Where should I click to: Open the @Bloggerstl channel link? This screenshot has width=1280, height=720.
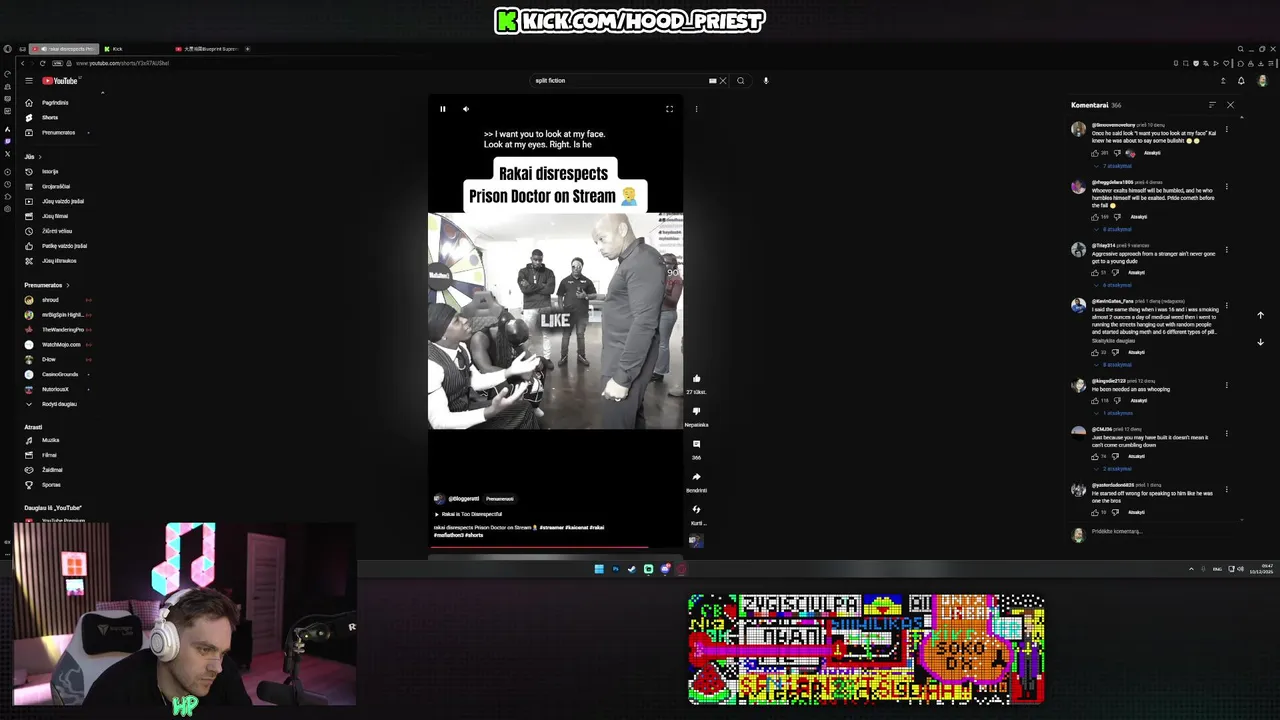[464, 499]
